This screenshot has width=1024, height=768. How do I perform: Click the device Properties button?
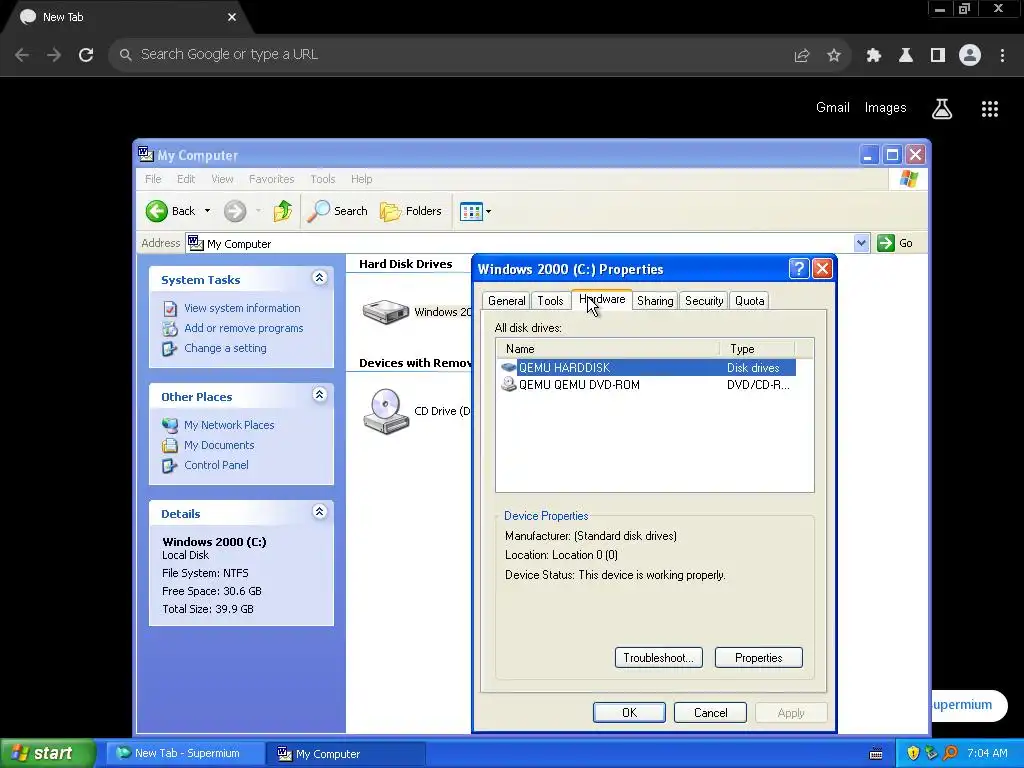pyautogui.click(x=758, y=658)
